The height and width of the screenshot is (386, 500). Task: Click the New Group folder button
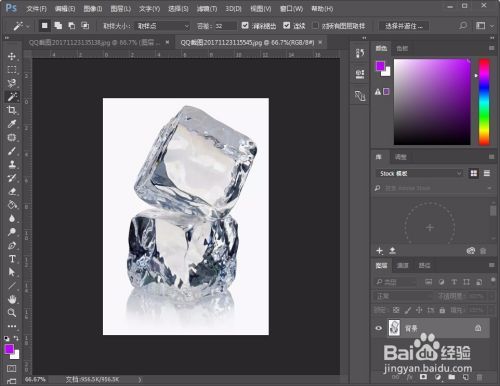[451, 377]
